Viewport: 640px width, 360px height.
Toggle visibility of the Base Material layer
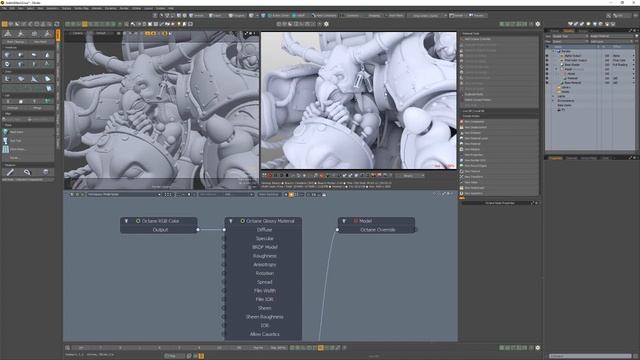pyautogui.click(x=547, y=83)
